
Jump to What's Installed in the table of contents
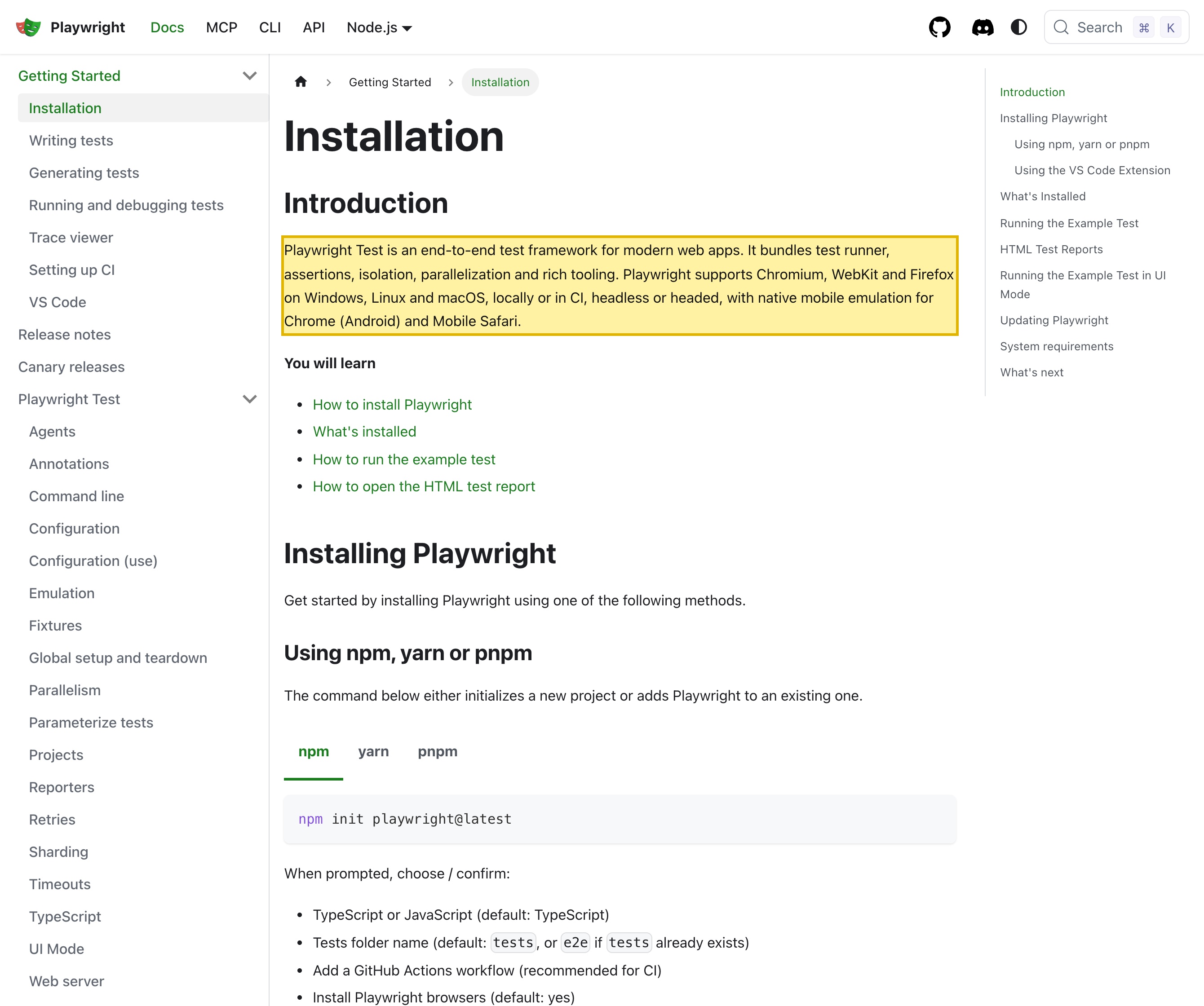[x=1042, y=196]
